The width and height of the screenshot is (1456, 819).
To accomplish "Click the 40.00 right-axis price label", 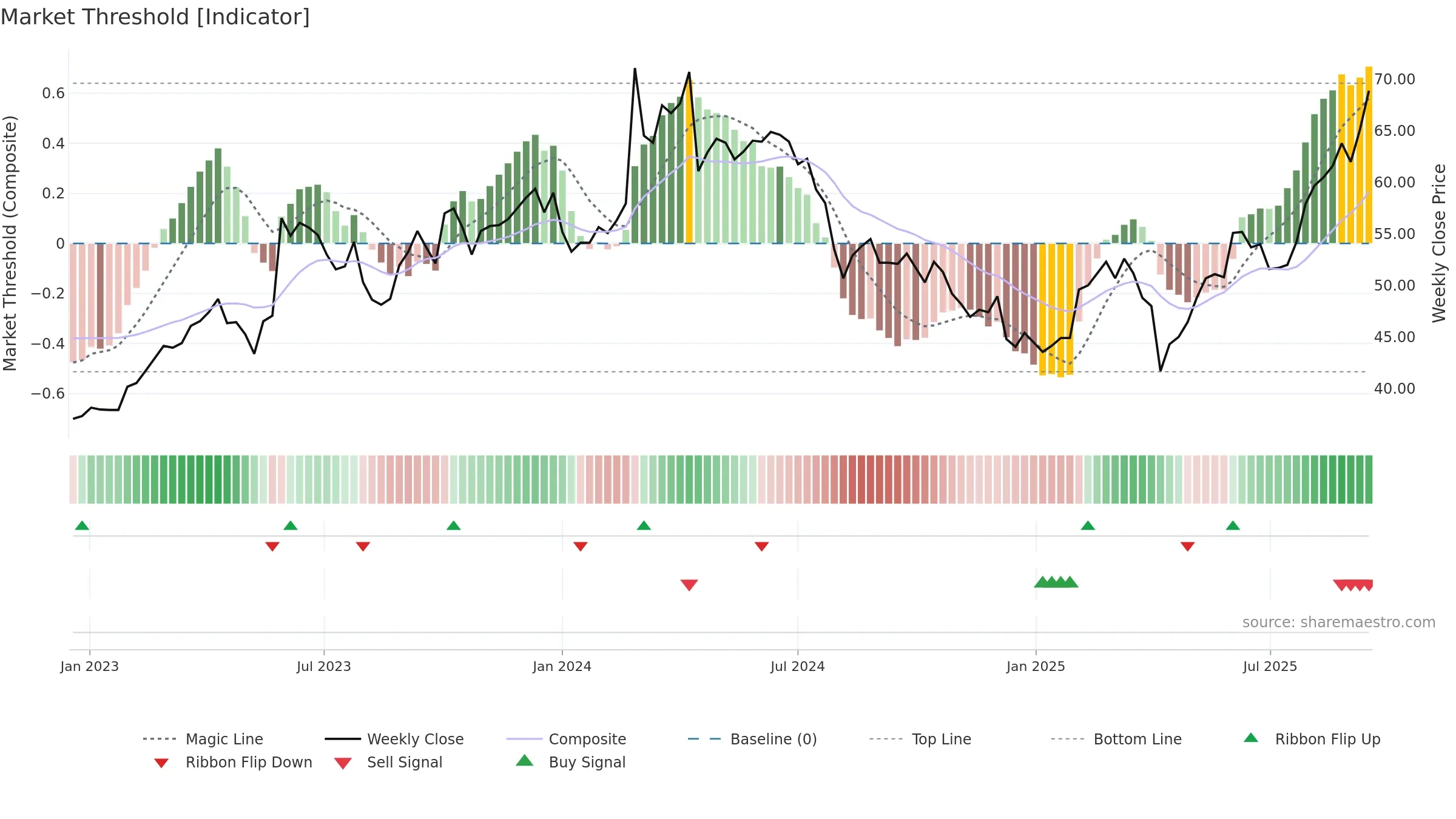I will click(x=1395, y=389).
